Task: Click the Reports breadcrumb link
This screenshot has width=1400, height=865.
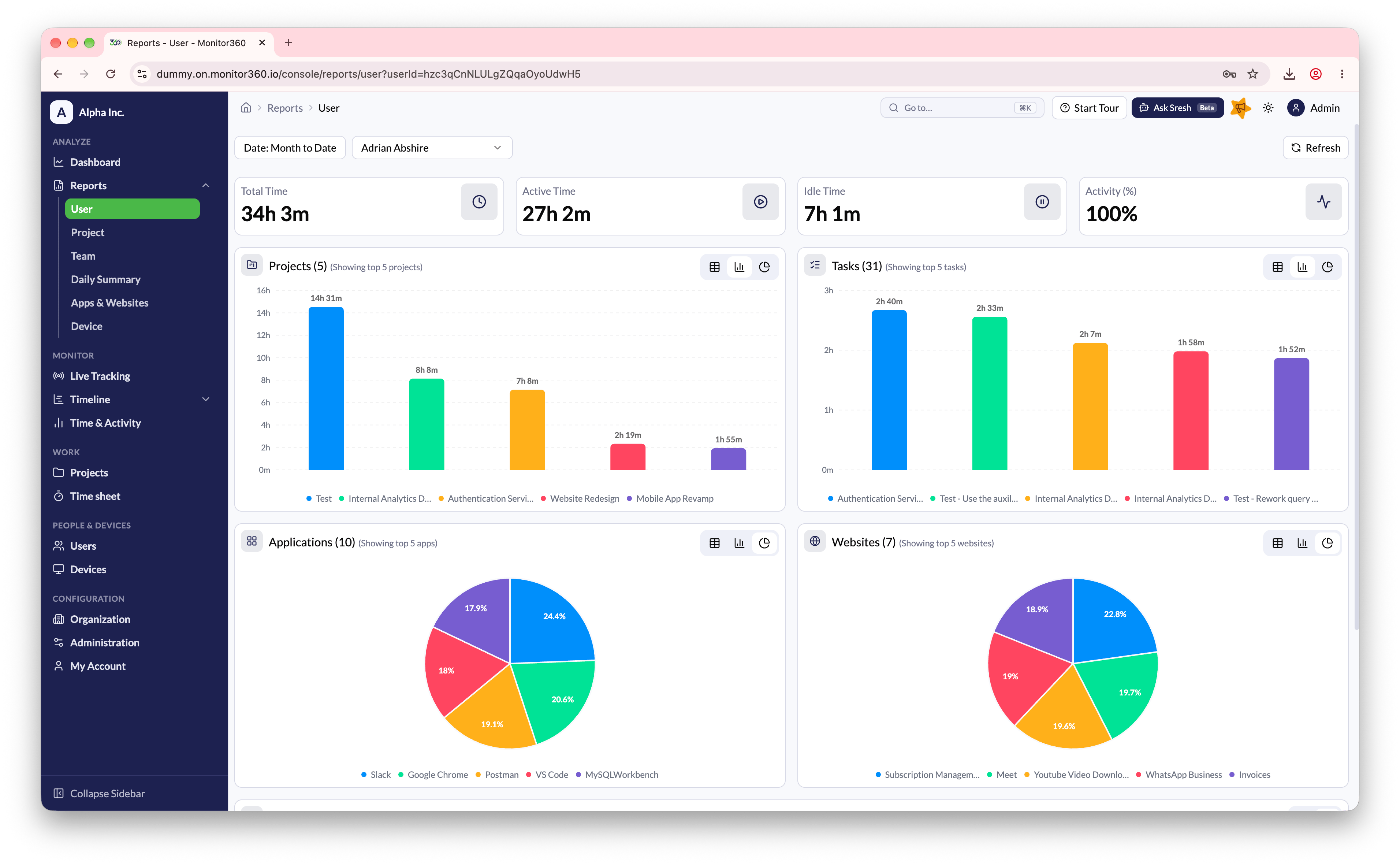Action: click(x=285, y=108)
